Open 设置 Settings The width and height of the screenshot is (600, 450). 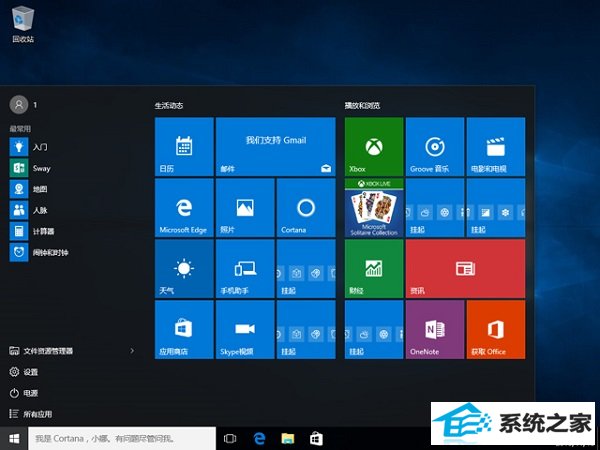tap(24, 372)
